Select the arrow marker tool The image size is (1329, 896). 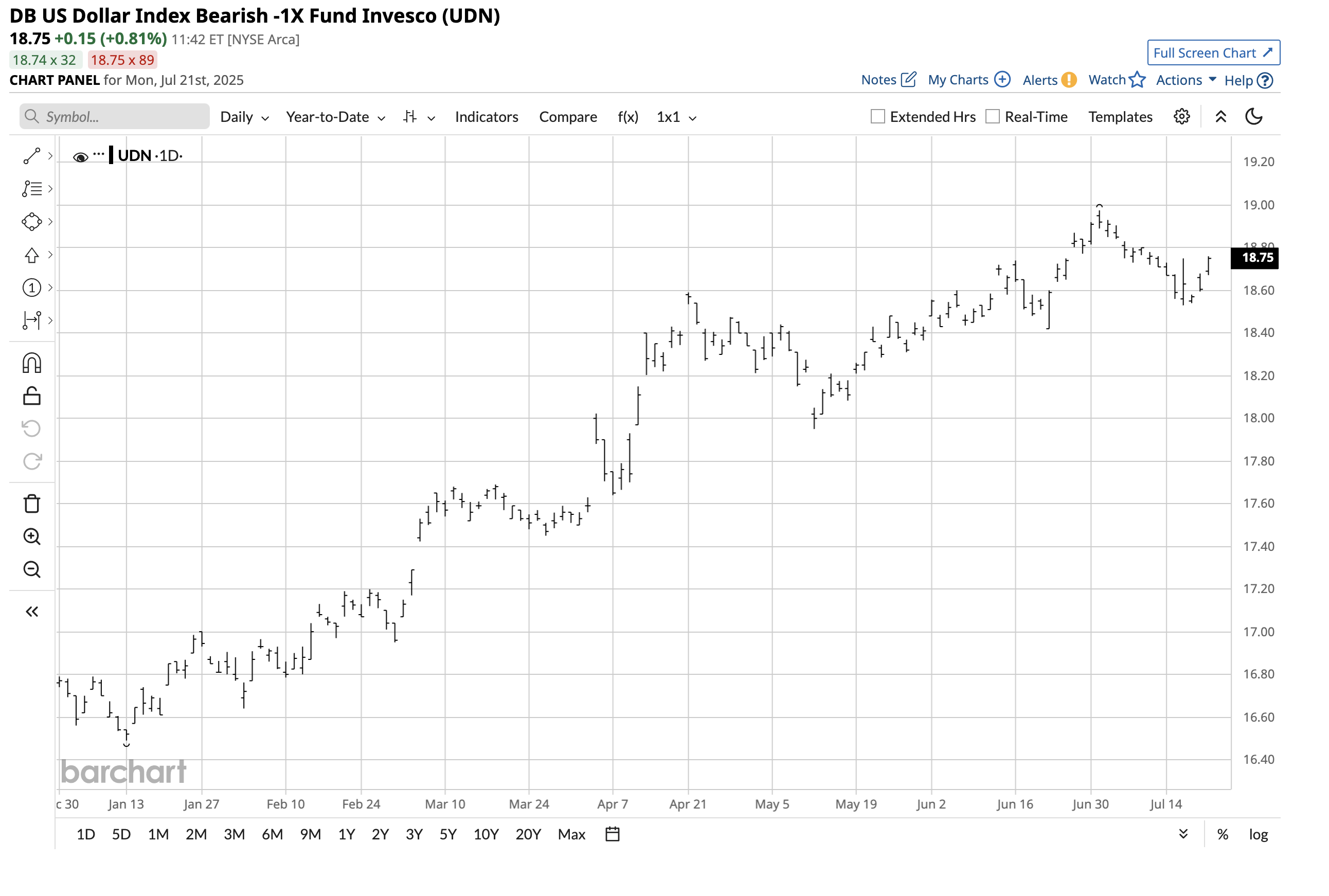(31, 255)
